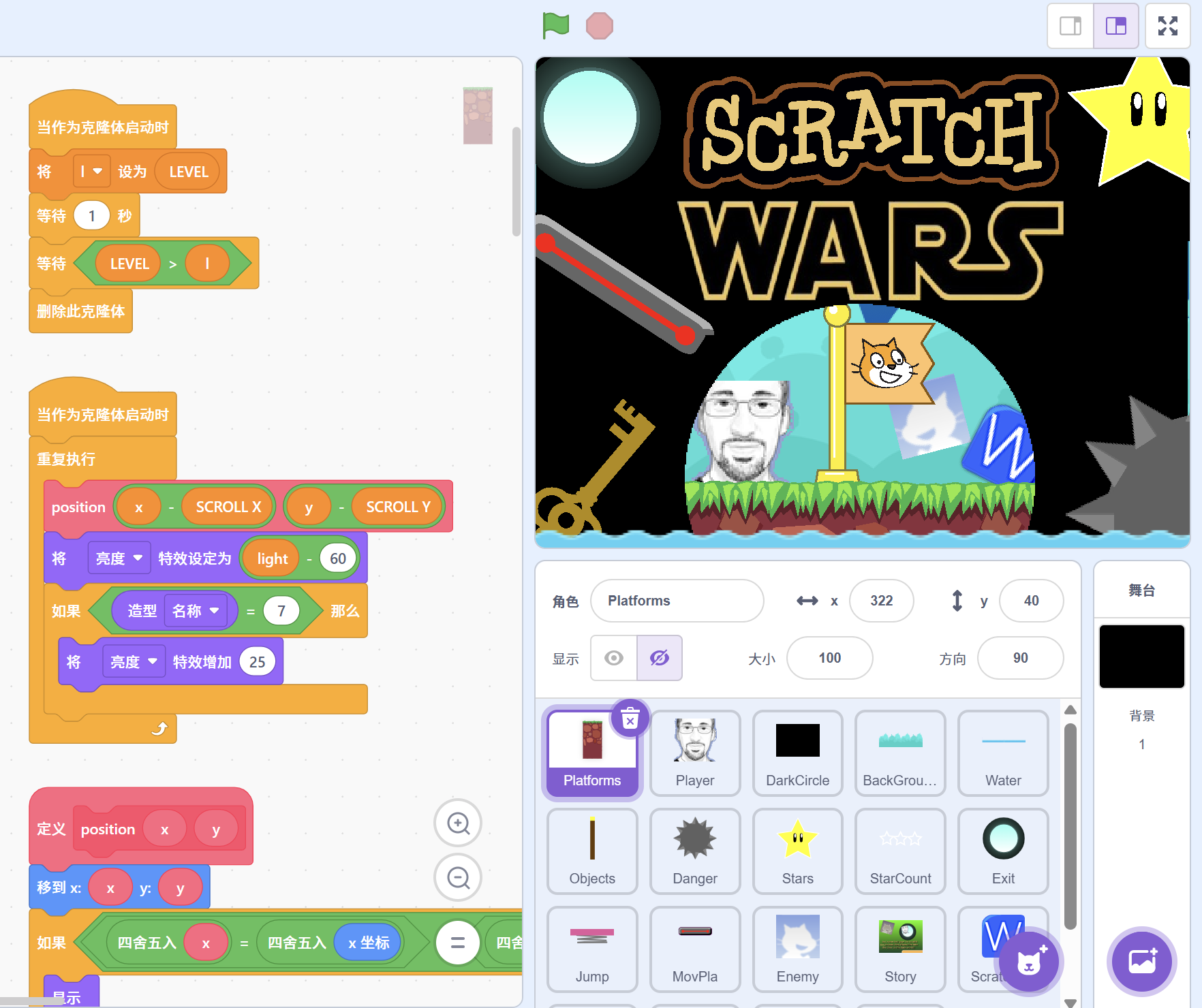Edit the change effect value 25
Screen dimensions: 1202x1008
pyautogui.click(x=258, y=662)
